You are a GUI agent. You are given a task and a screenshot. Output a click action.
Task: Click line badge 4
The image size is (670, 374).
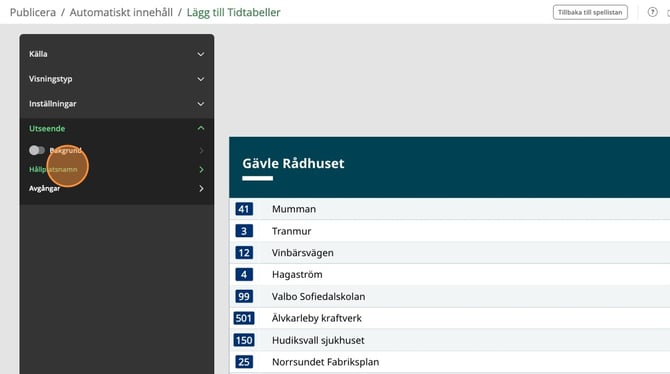[x=244, y=274]
